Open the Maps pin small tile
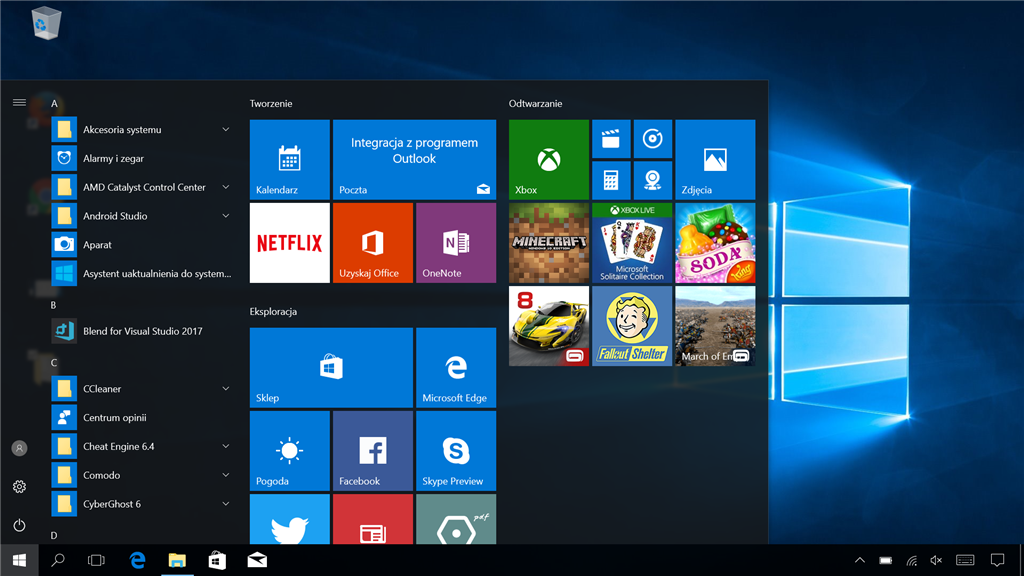1024x576 pixels. (652, 180)
